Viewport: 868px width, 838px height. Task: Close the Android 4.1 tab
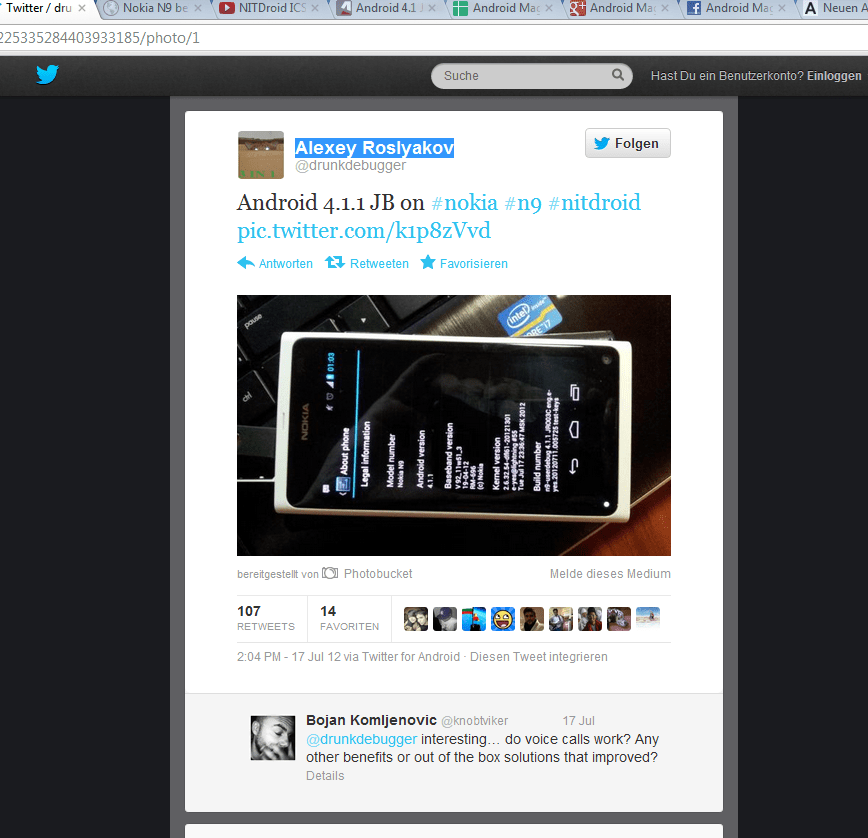[x=432, y=8]
